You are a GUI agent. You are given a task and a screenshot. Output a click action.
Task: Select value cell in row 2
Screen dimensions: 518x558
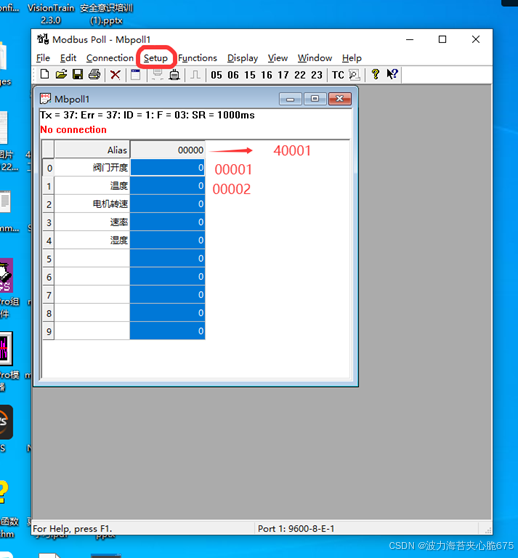pyautogui.click(x=168, y=204)
